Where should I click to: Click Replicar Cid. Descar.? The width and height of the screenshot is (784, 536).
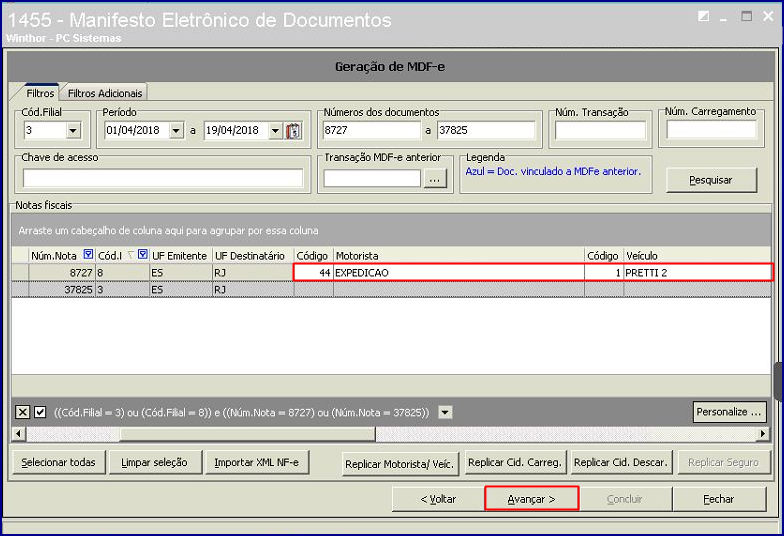pos(621,462)
